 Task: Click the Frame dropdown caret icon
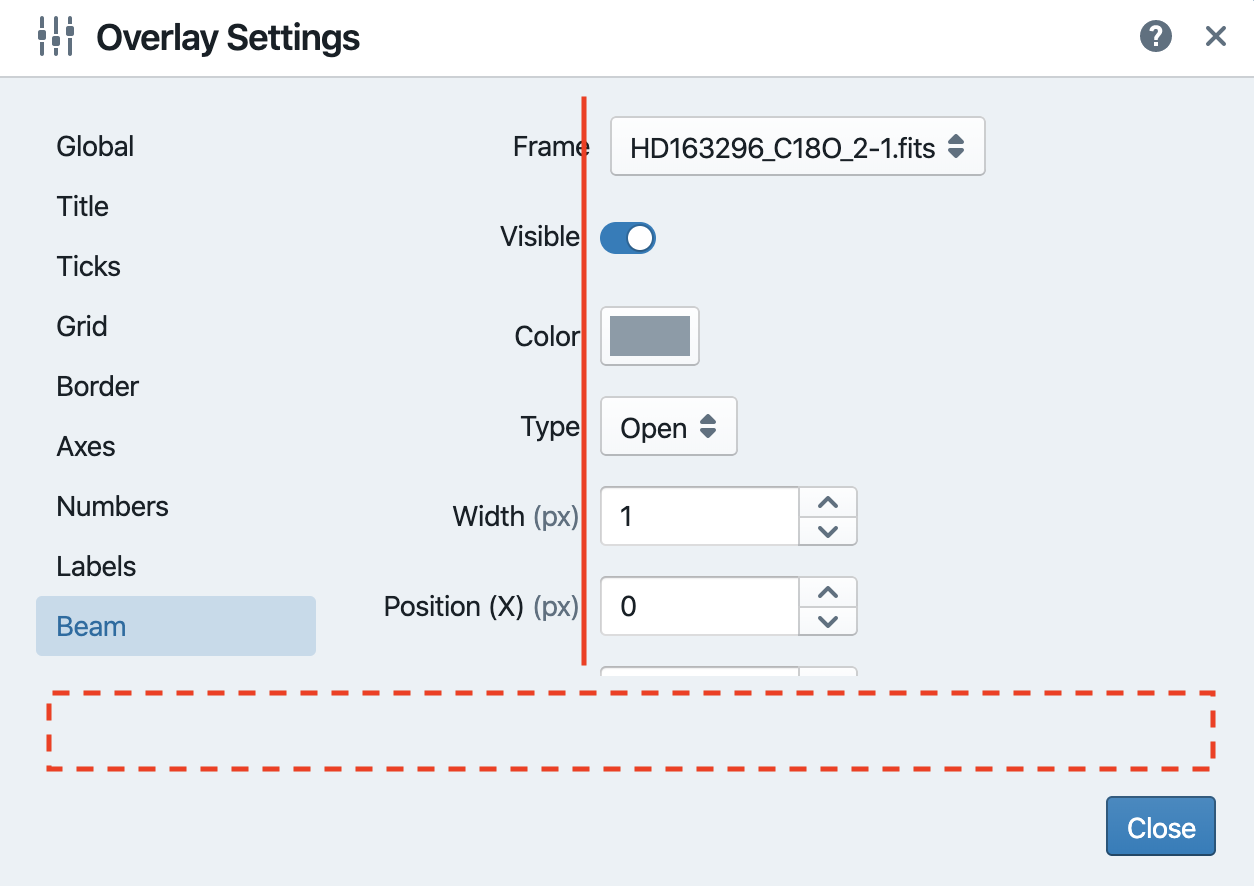click(x=956, y=146)
